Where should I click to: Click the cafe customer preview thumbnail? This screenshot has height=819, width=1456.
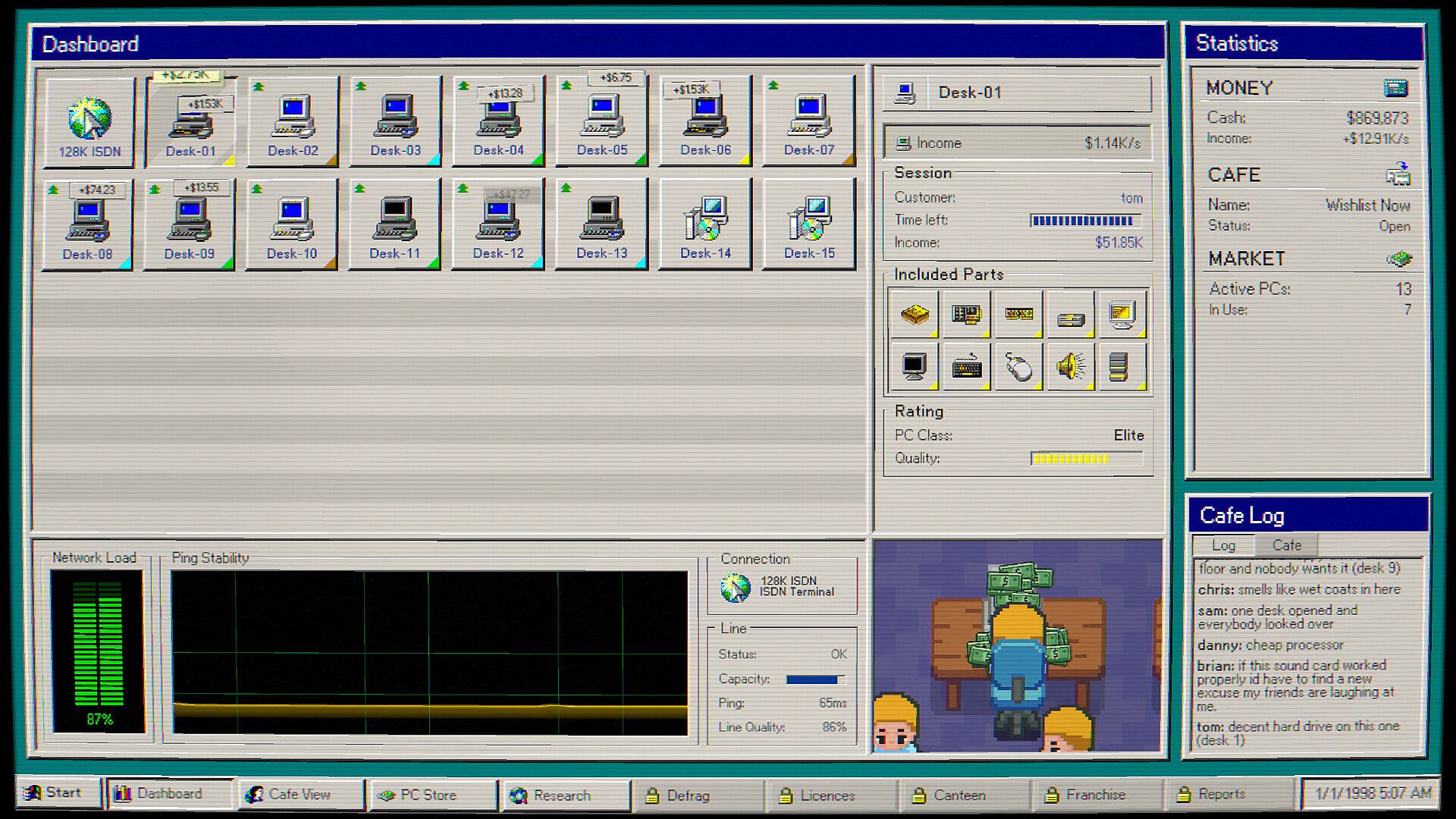pyautogui.click(x=1018, y=646)
